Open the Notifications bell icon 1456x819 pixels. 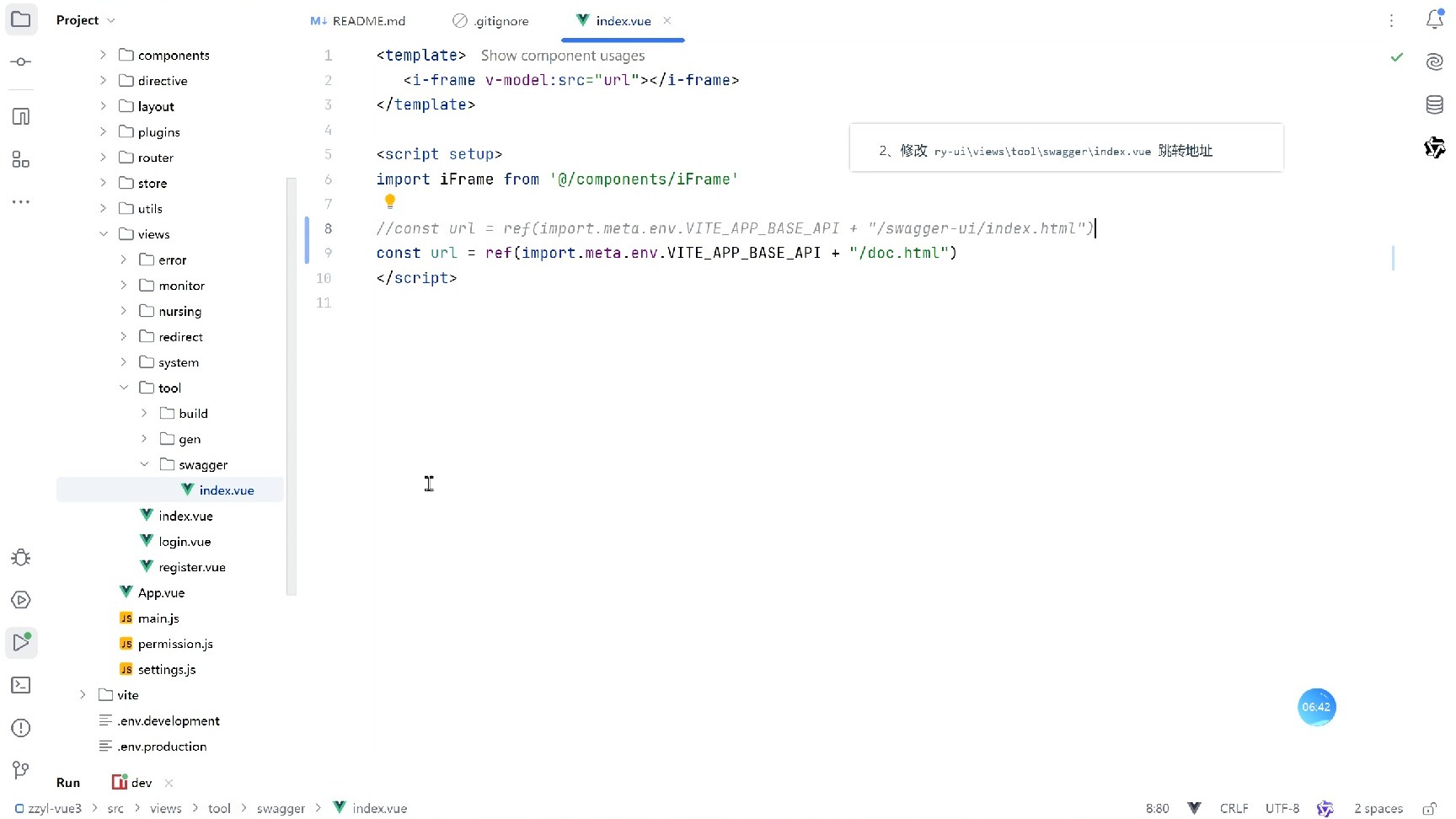tap(1435, 19)
